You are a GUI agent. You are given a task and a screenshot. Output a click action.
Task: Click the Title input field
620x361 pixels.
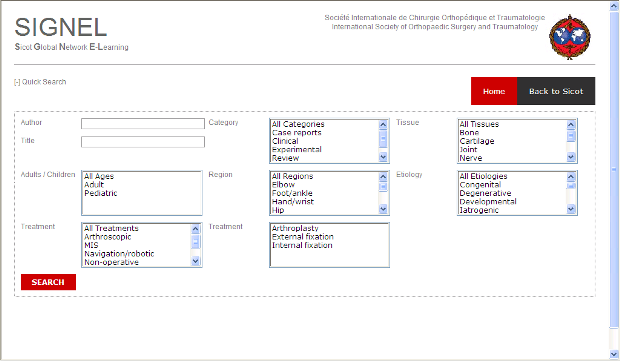pos(143,142)
